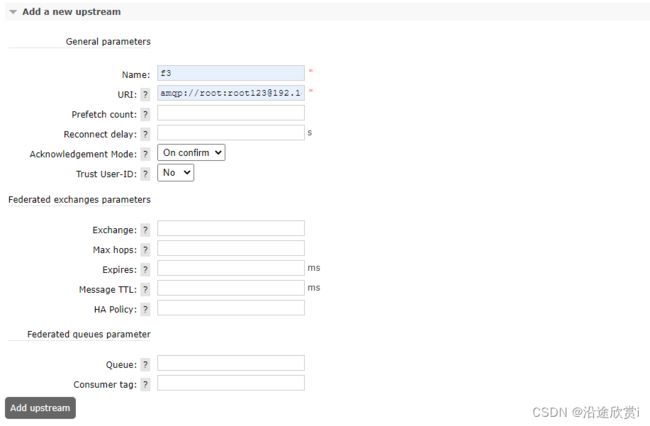Open the Acknowledgement Mode help icon
The width and height of the screenshot is (650, 426).
pos(145,154)
